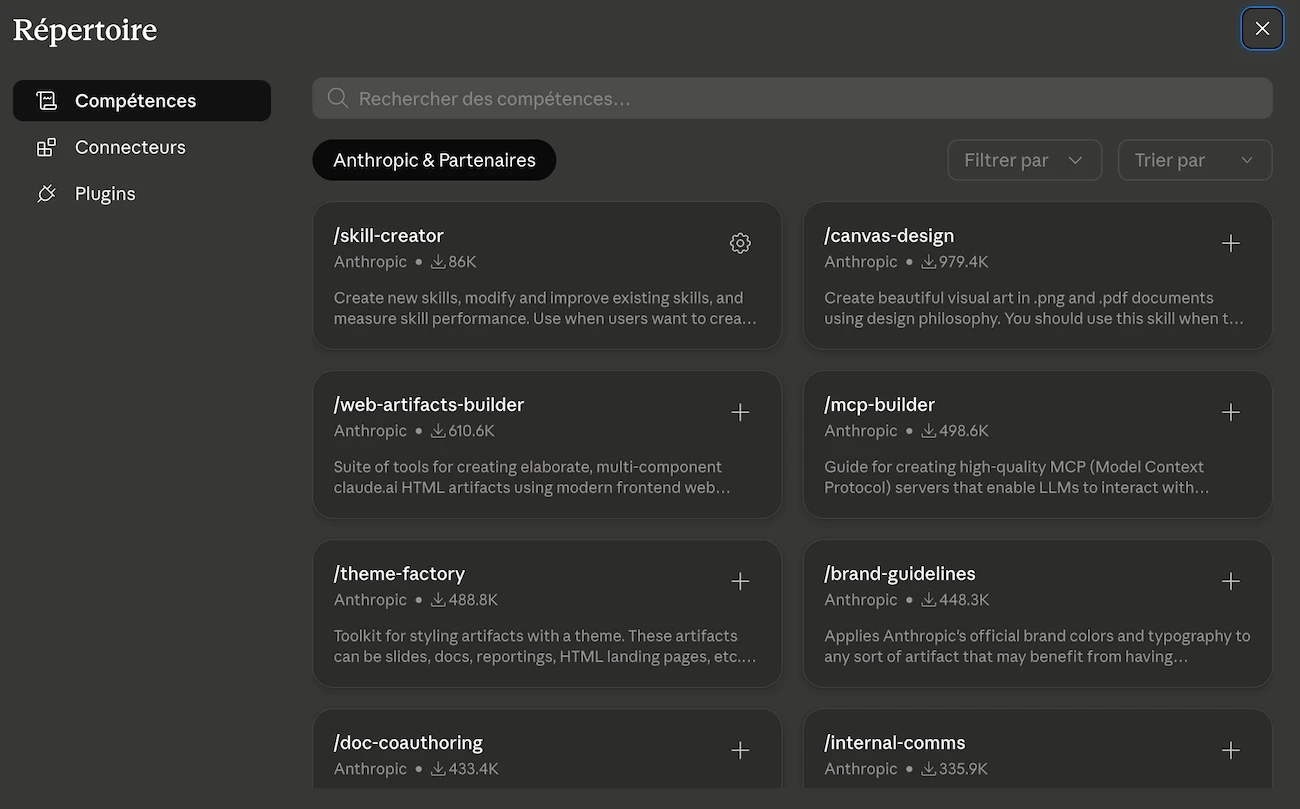
Task: Open the /doc-coauthoring title
Action: click(408, 743)
